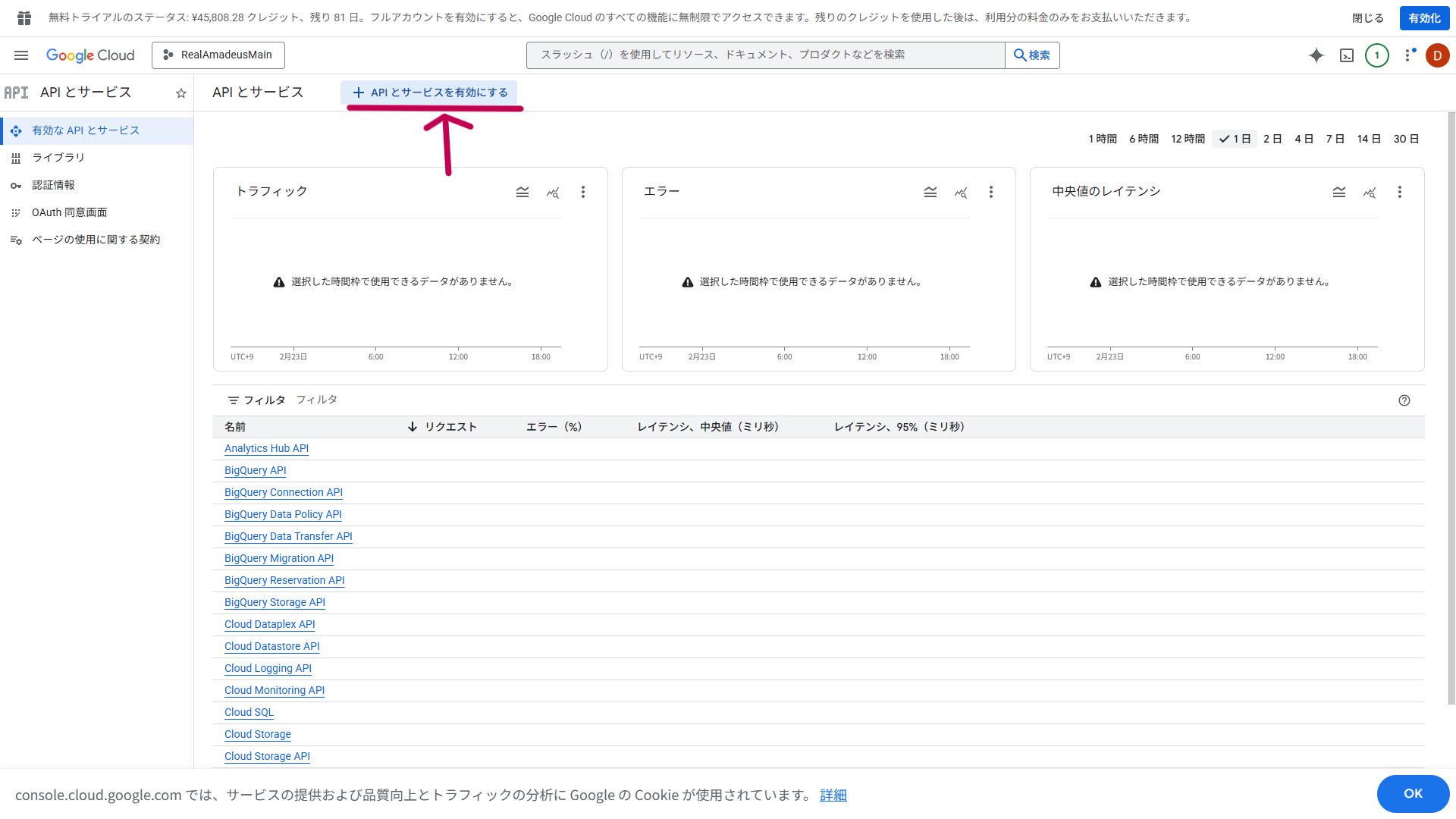Pin API とサービス with the star icon
The width and height of the screenshot is (1456, 819).
coord(181,93)
